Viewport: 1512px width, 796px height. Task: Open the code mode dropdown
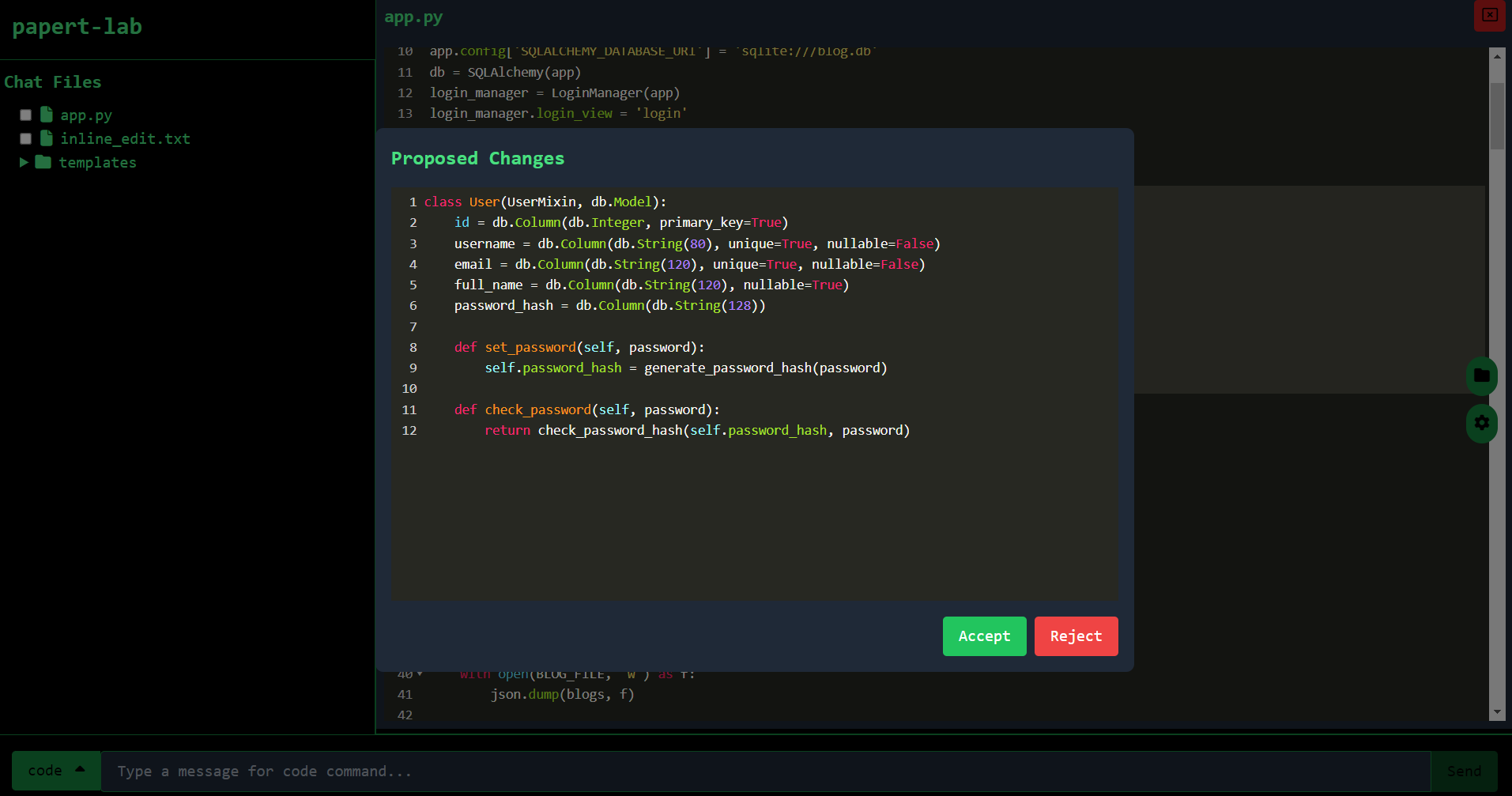(x=56, y=771)
